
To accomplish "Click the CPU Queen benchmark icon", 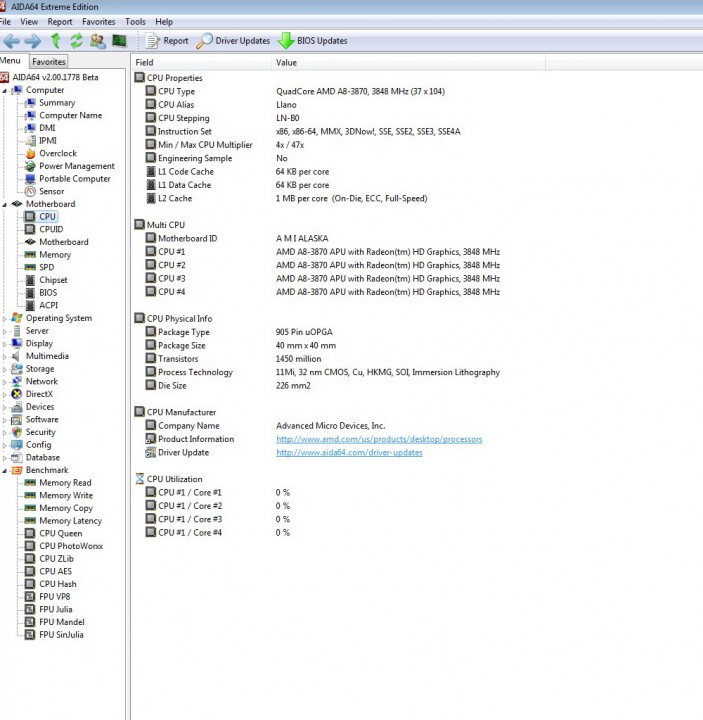I will (30, 534).
